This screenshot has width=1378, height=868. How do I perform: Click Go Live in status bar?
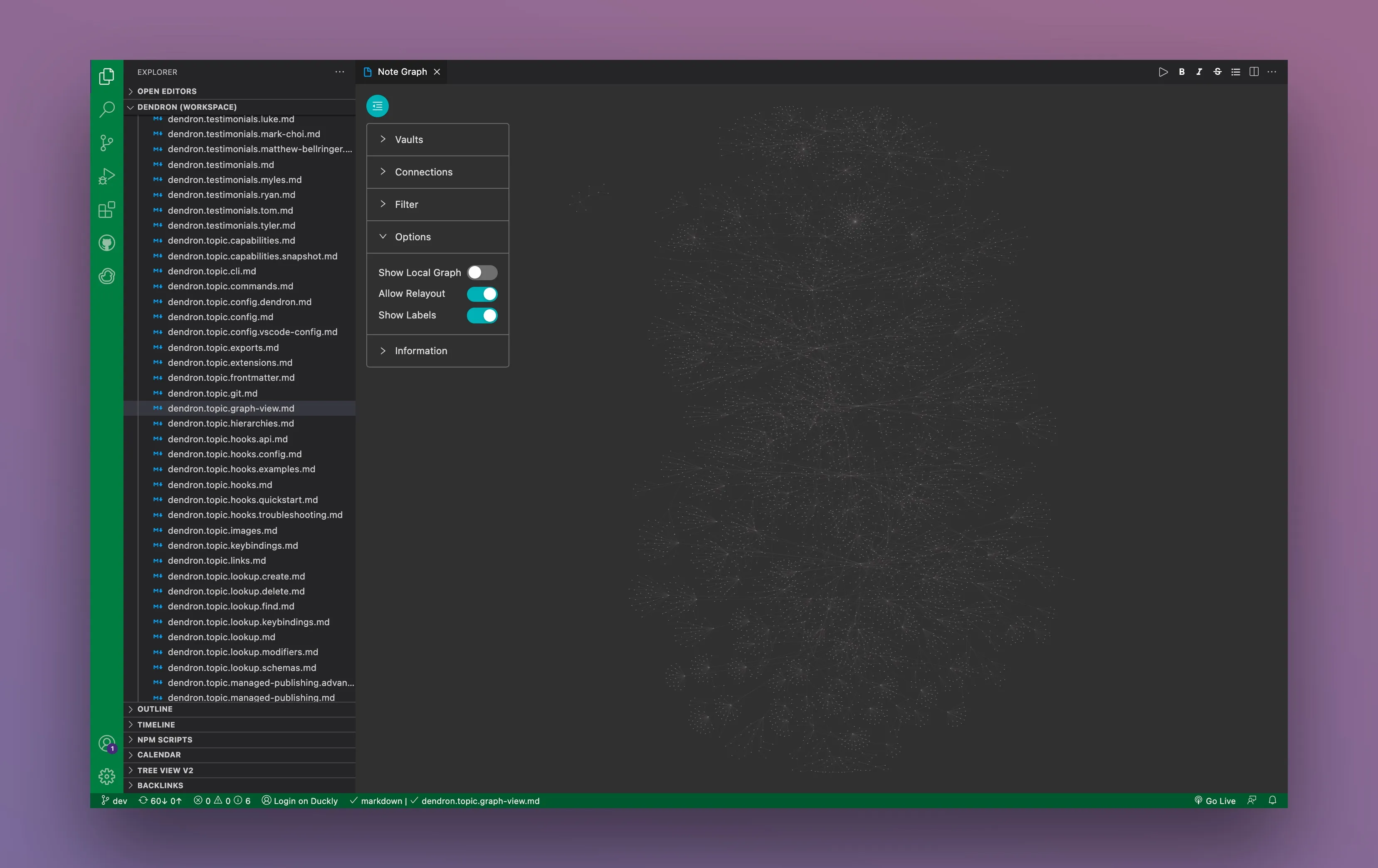pos(1214,801)
